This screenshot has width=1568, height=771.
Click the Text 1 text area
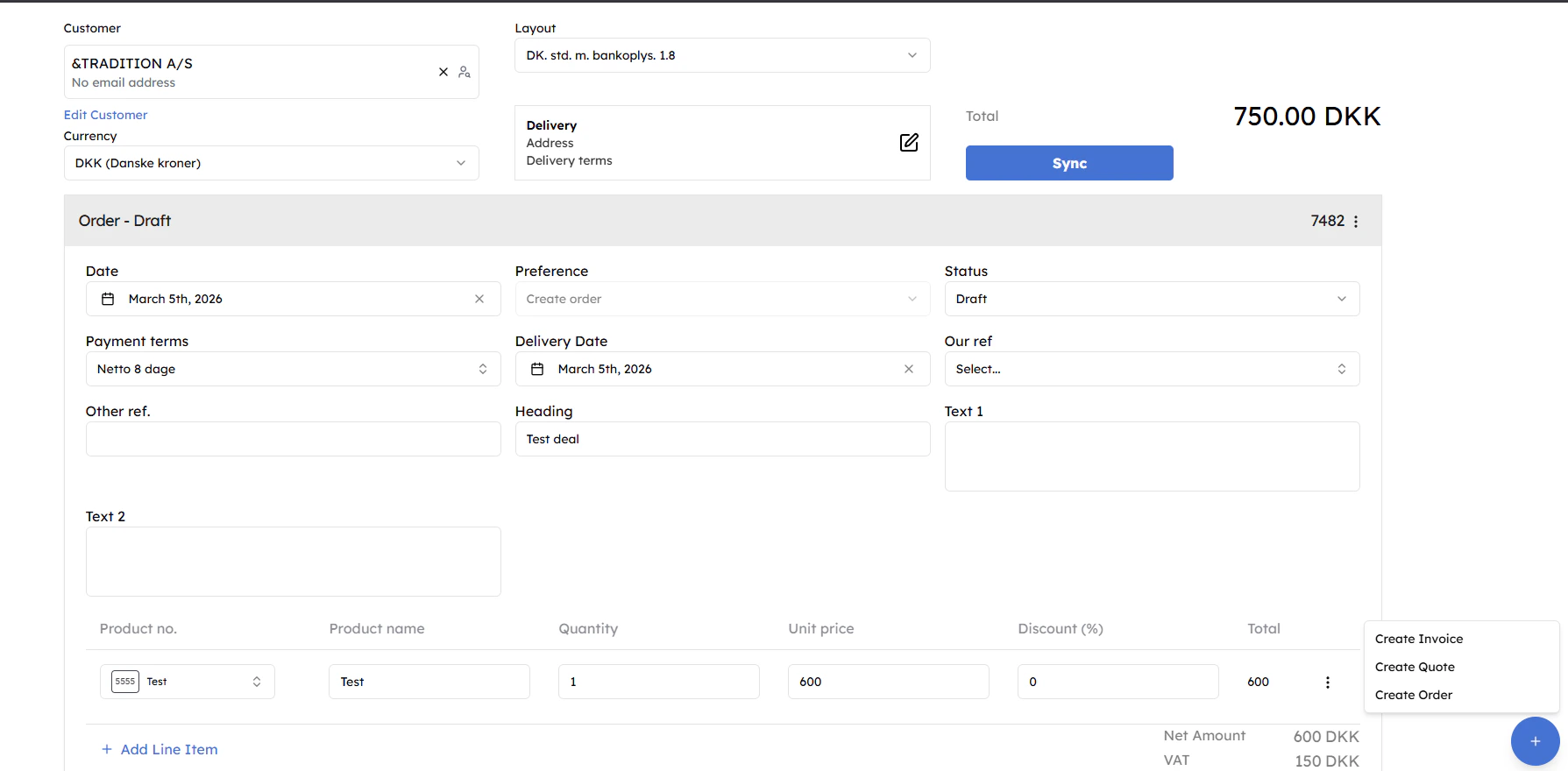pos(1152,456)
